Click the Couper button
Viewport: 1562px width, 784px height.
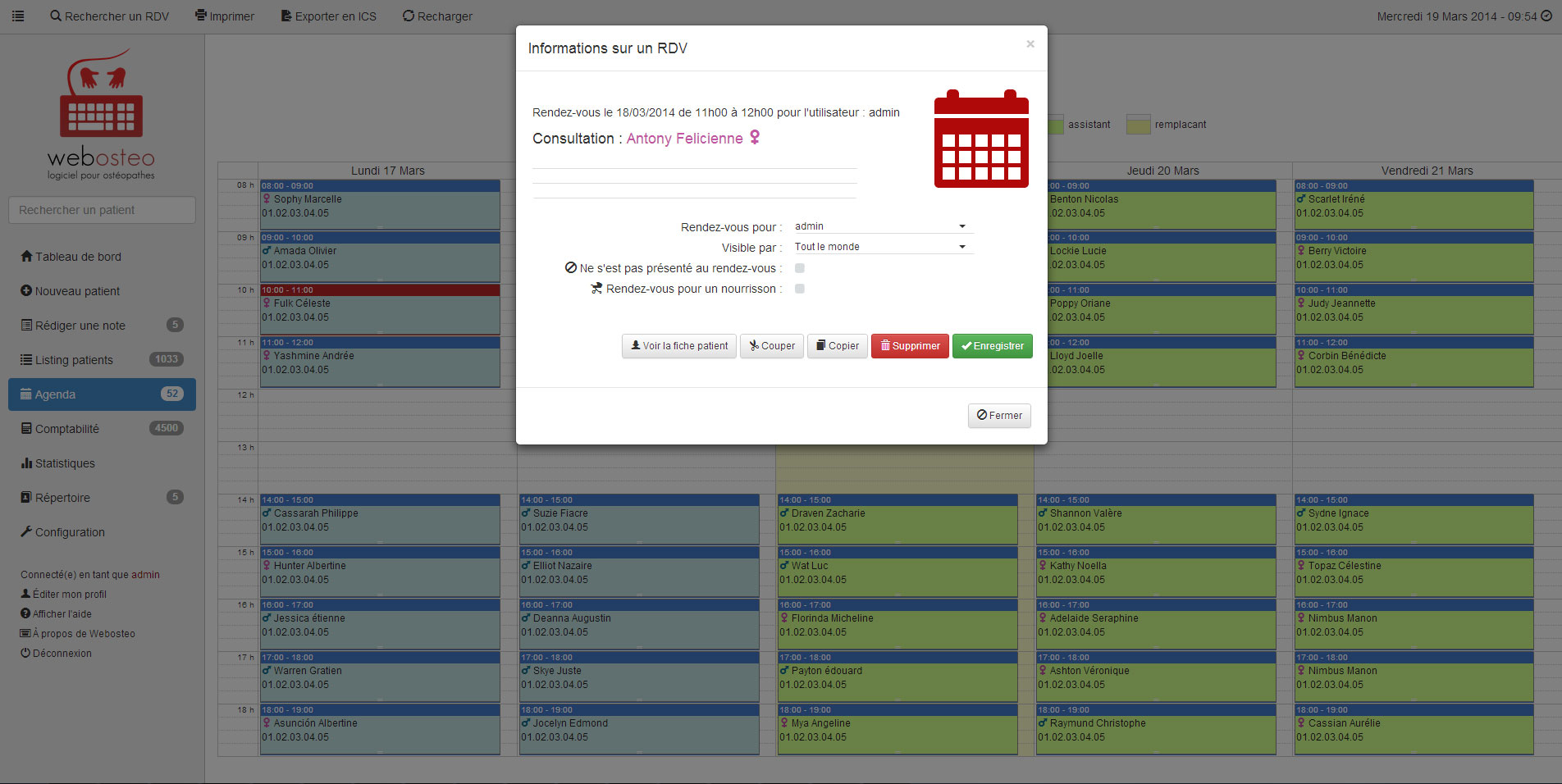(x=772, y=346)
